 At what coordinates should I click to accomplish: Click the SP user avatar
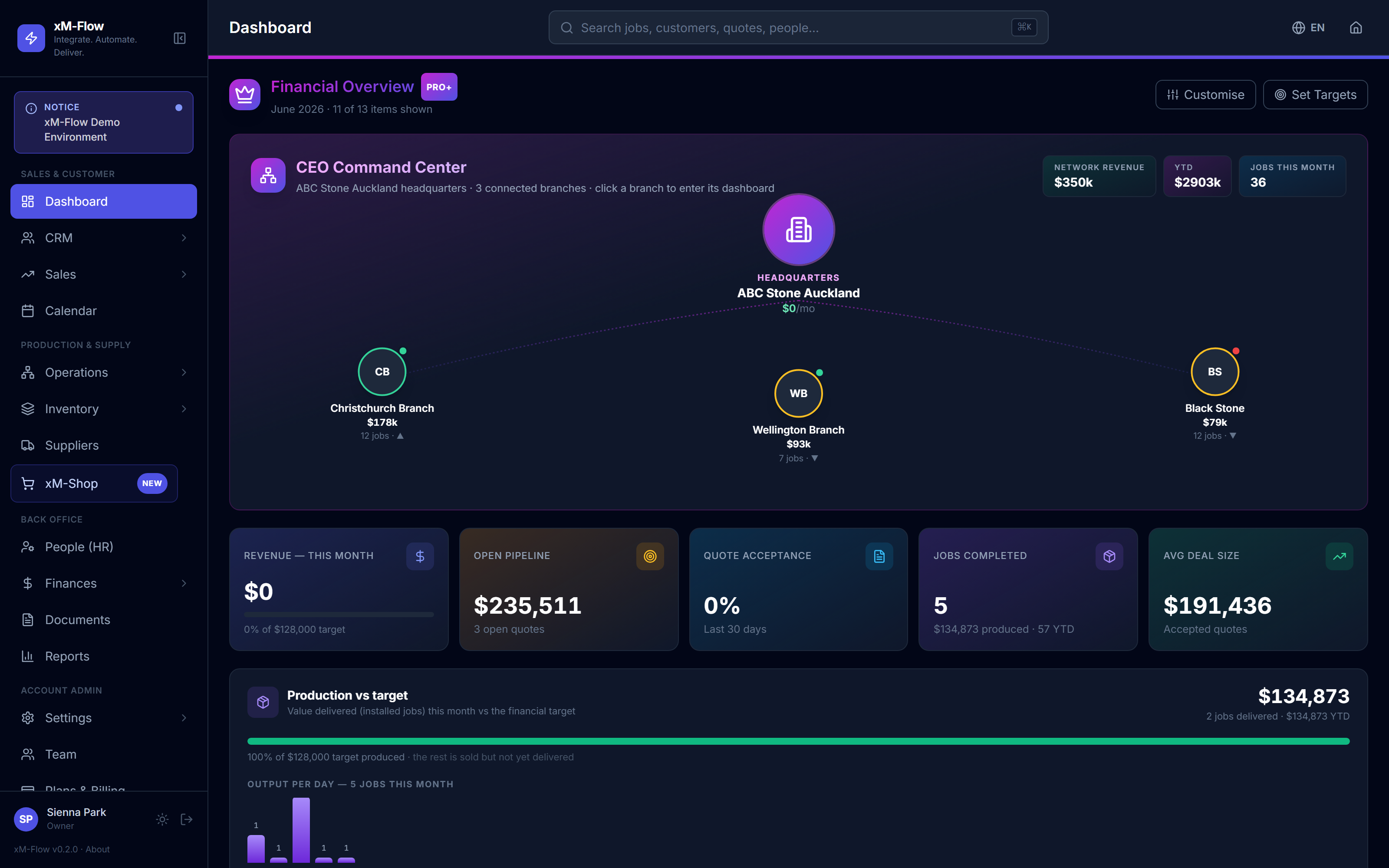26,819
